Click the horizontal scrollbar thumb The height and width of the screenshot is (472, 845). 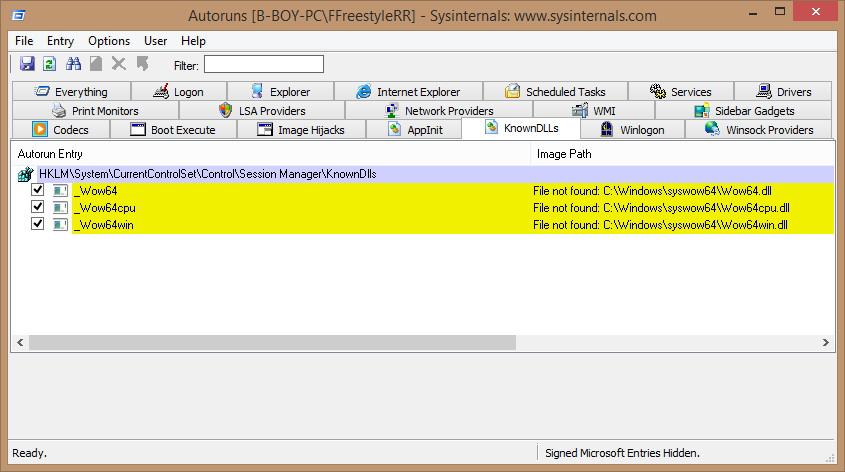[272, 343]
